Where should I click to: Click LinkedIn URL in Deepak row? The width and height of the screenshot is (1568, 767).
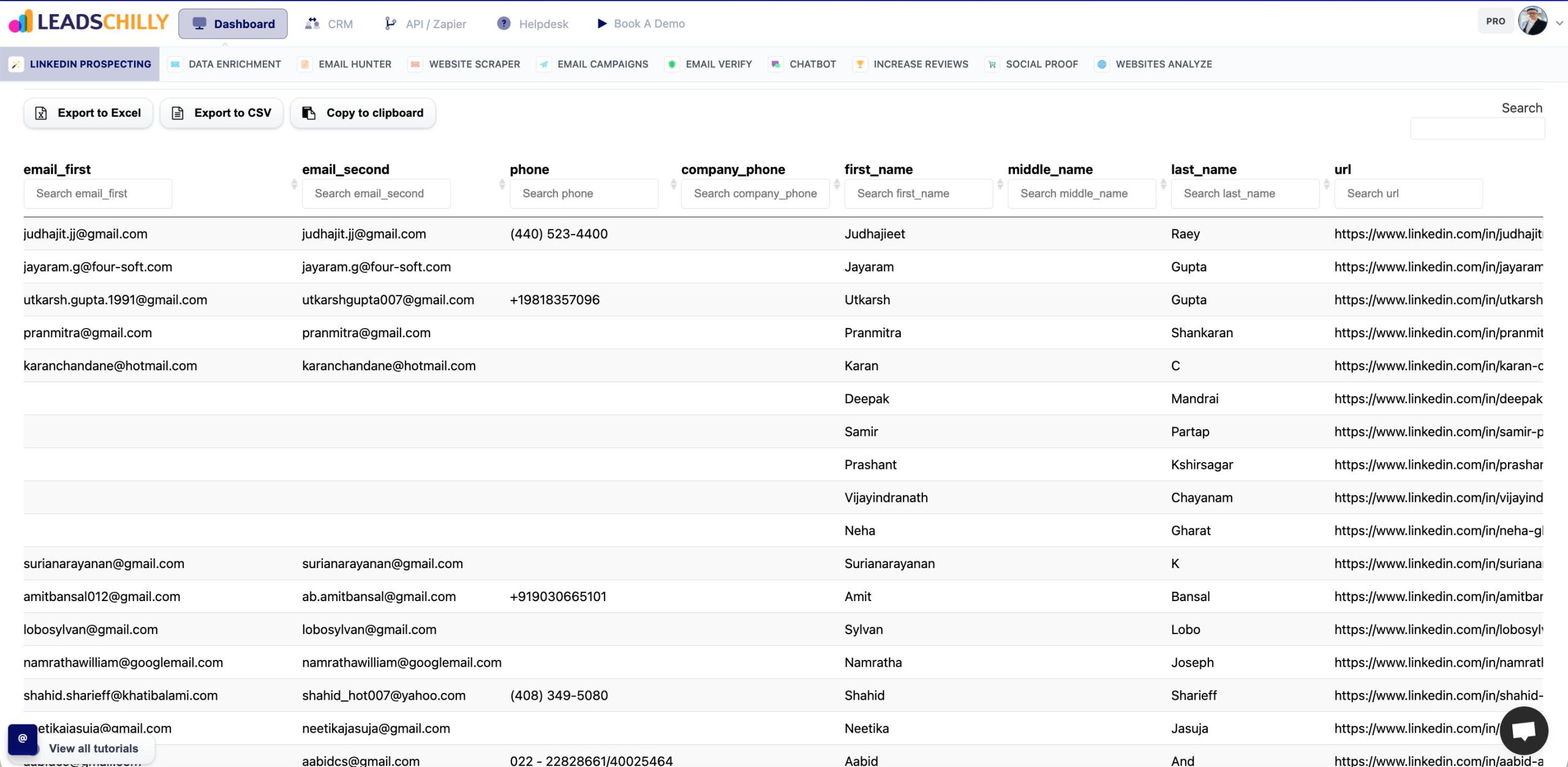pyautogui.click(x=1438, y=399)
